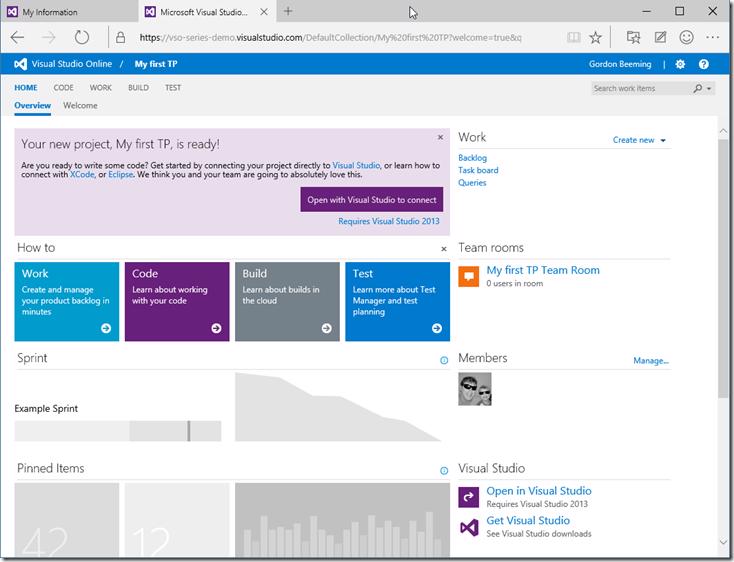Open settings gear in blue header
The image size is (734, 562).
[x=680, y=64]
